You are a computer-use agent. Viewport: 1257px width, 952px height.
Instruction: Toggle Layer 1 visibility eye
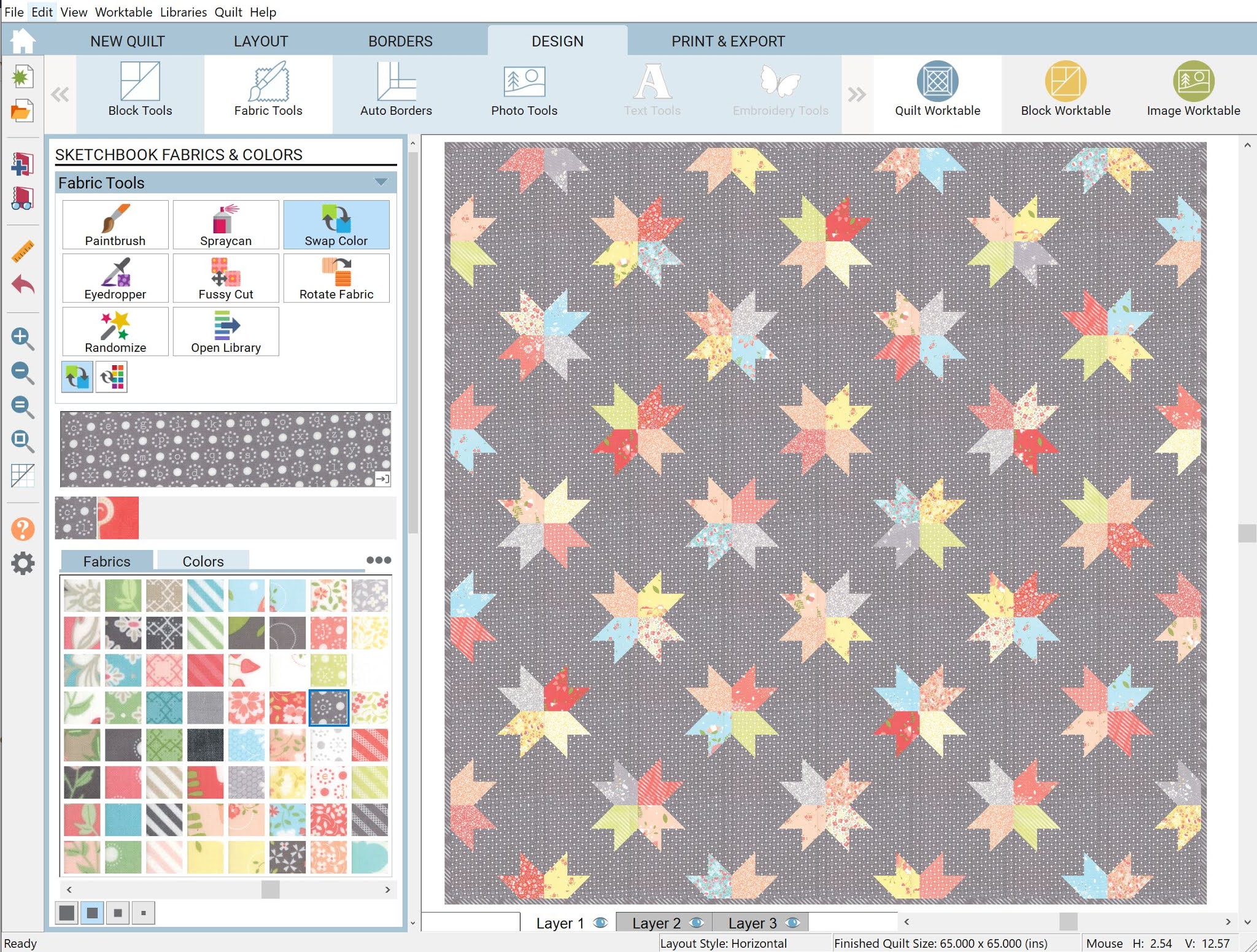(600, 923)
